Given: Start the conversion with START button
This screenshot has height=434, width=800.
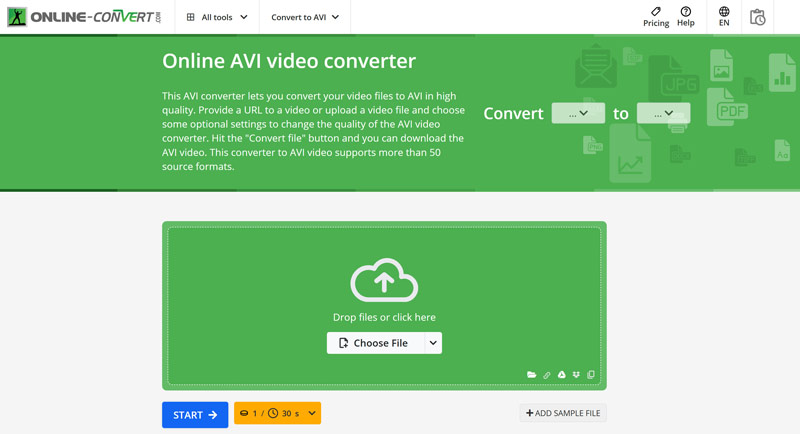Looking at the screenshot, I should (x=195, y=415).
